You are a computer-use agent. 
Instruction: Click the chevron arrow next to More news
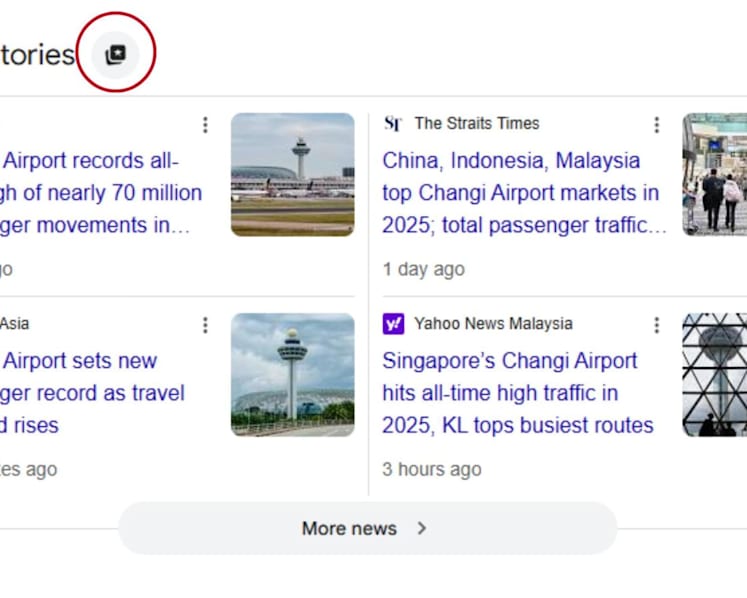422,528
